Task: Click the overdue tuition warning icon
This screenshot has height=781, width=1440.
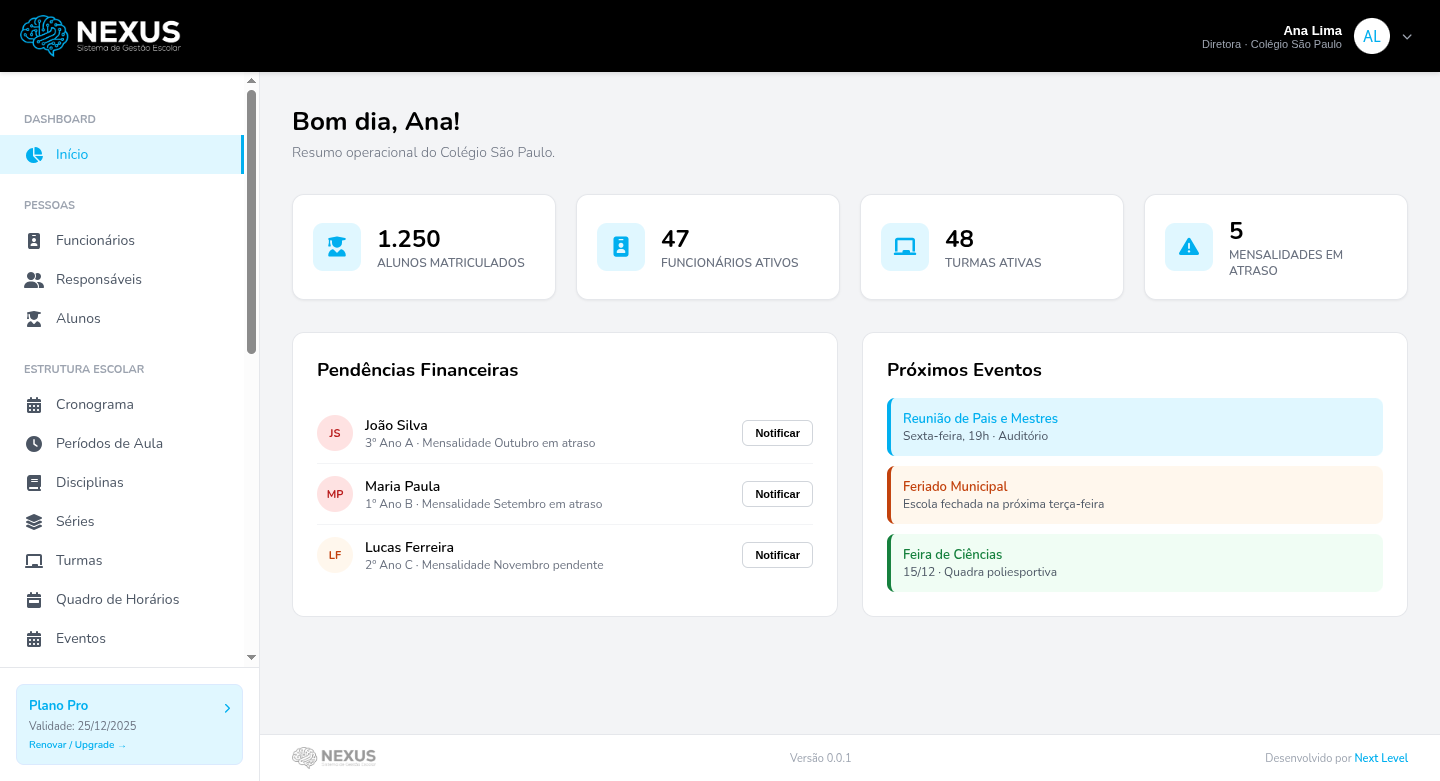Action: (x=1189, y=247)
